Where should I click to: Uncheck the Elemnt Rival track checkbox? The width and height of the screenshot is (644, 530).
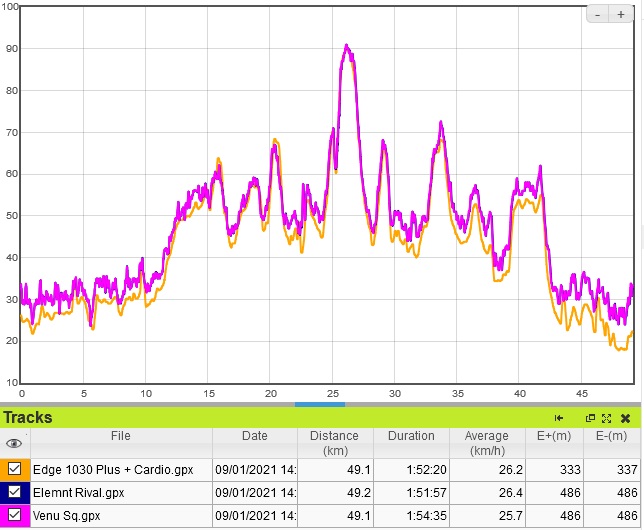coord(14,492)
